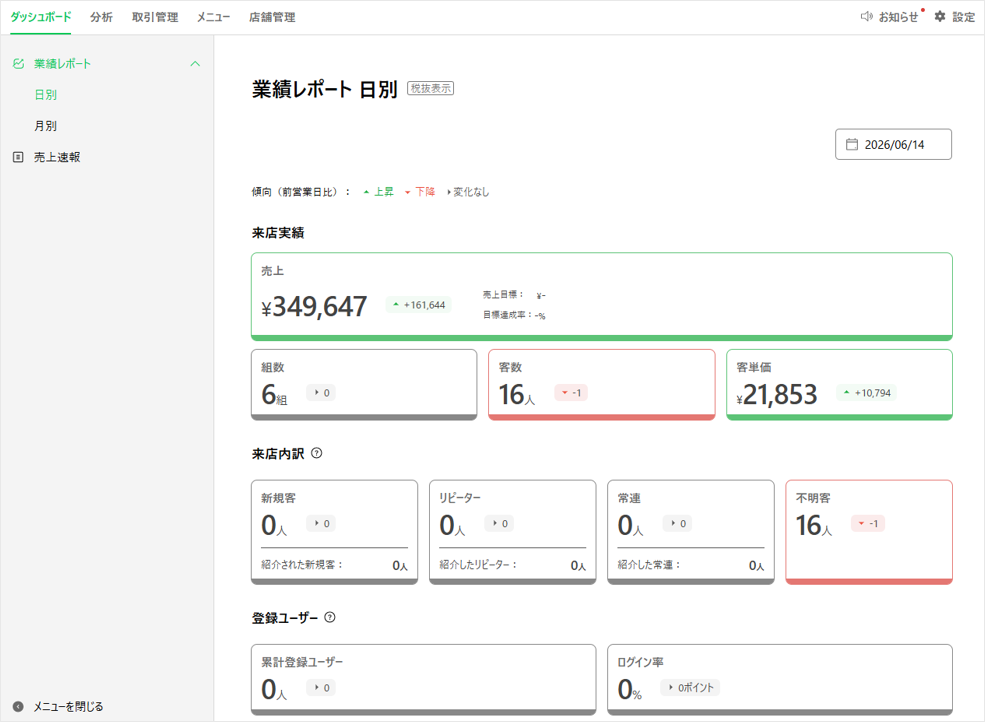
Task: Click the 売上目標 label
Action: point(503,294)
